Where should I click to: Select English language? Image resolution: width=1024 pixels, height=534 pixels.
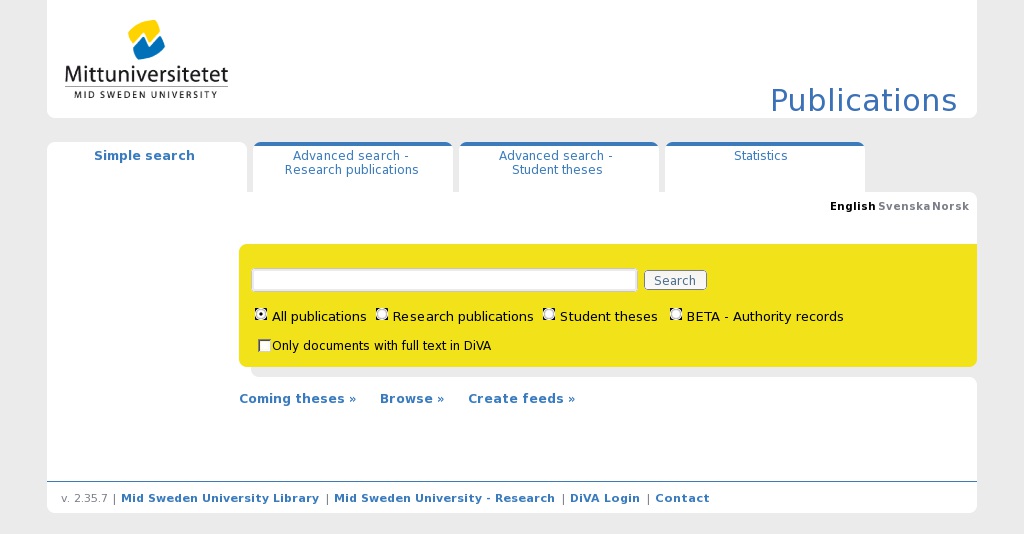pyautogui.click(x=852, y=206)
